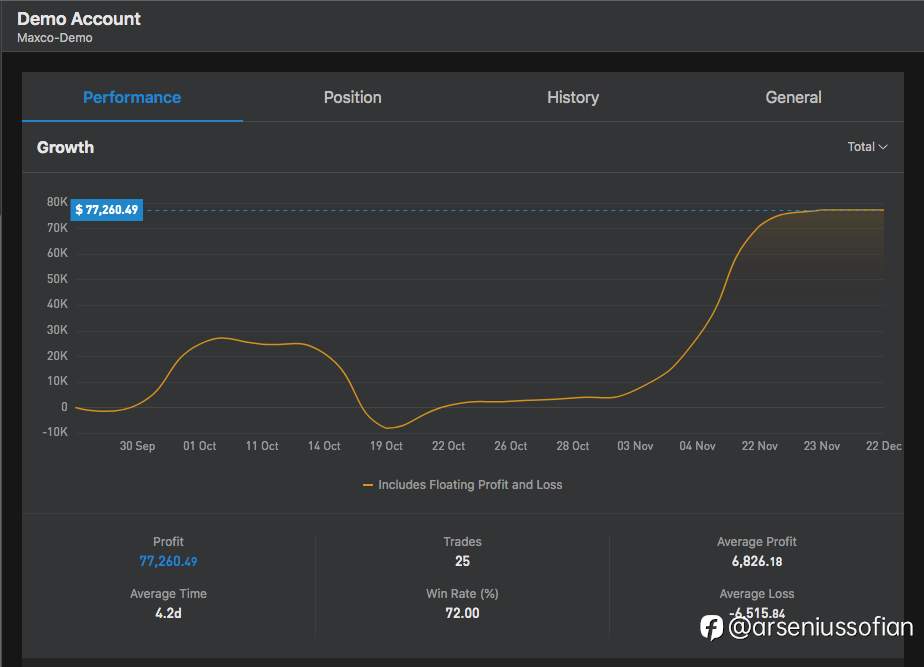The height and width of the screenshot is (667, 924).
Task: Open the History tab
Action: [x=573, y=97]
